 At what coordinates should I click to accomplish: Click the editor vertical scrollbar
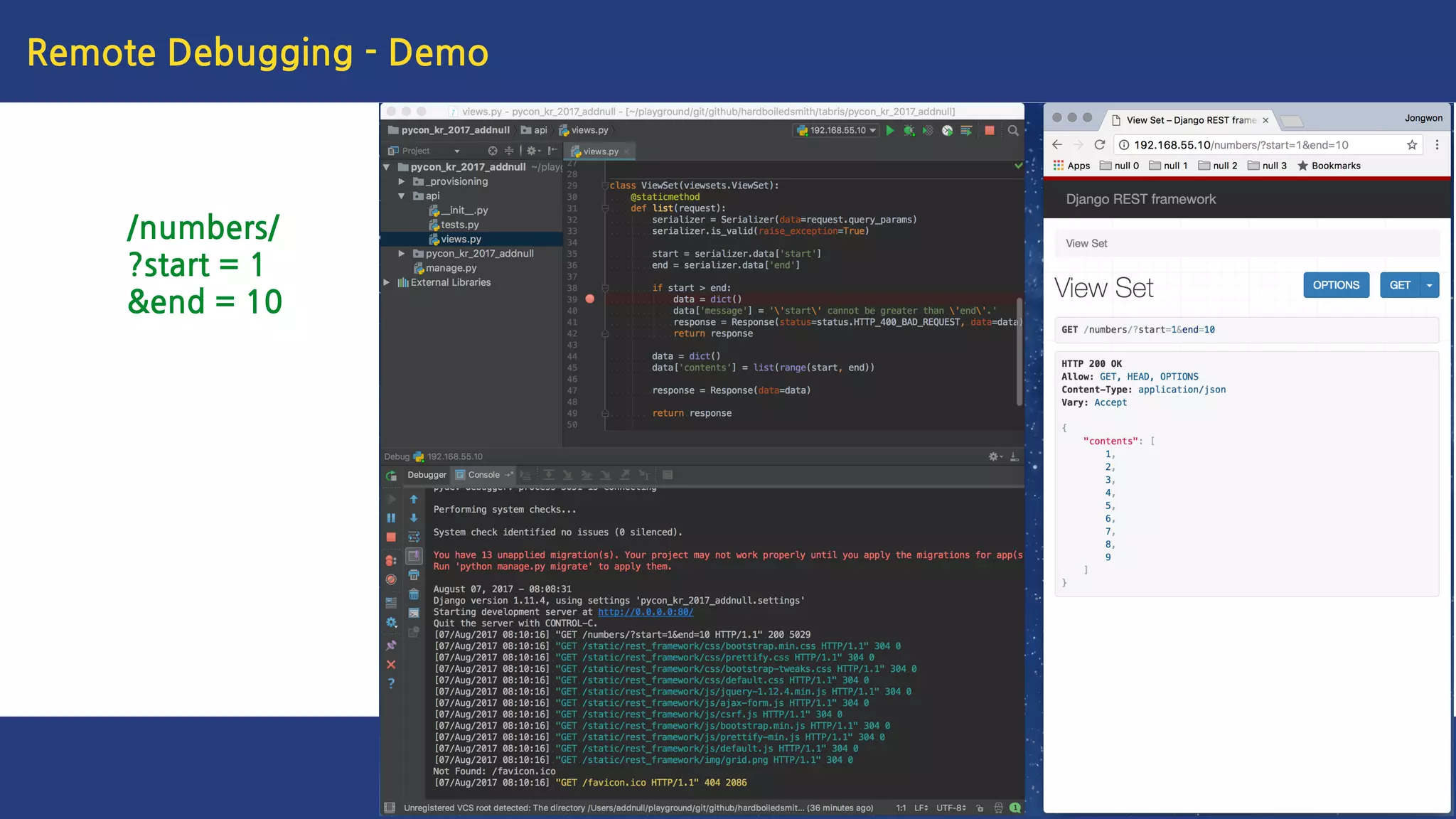coord(1019,352)
